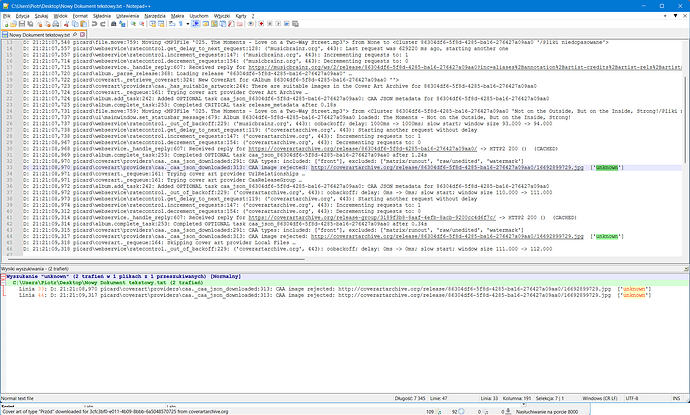Open the Plik menu
690x415 pixels.
(x=7, y=16)
